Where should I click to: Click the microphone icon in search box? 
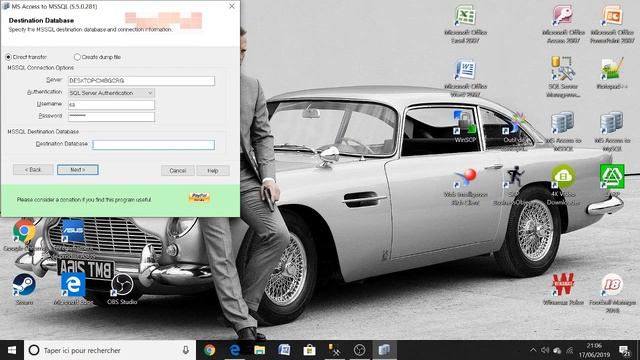pos(185,350)
